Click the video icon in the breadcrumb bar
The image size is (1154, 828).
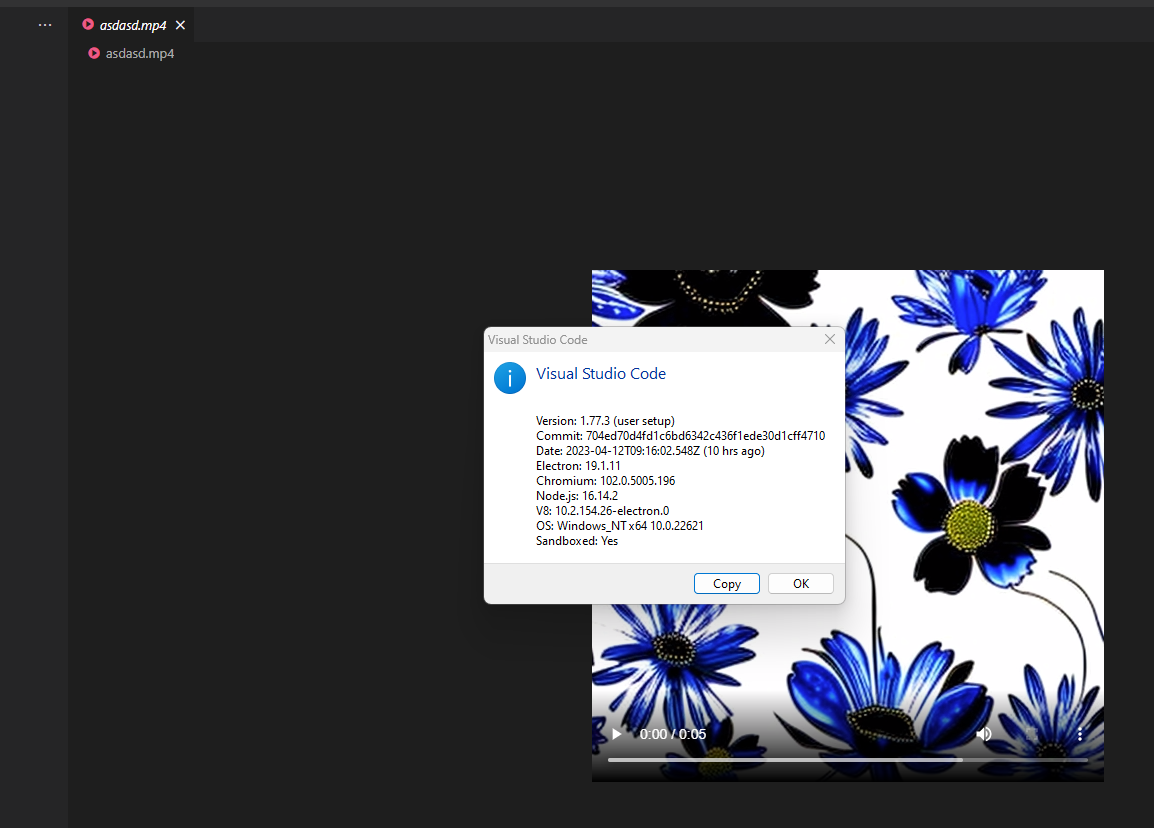tap(93, 53)
